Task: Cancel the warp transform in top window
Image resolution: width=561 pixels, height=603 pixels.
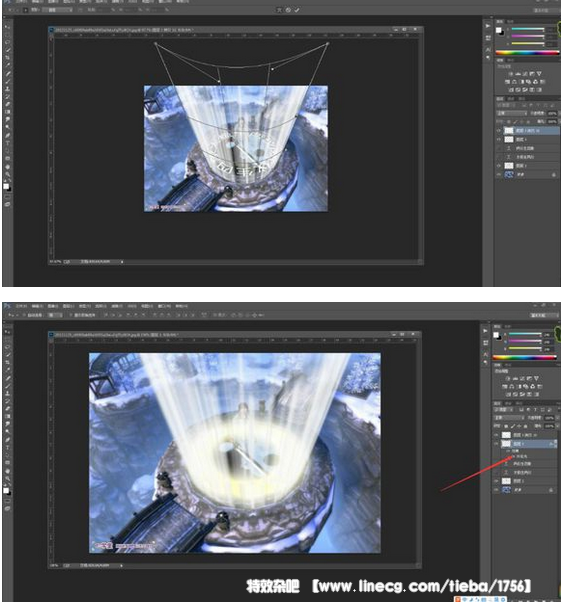Action: coord(288,10)
